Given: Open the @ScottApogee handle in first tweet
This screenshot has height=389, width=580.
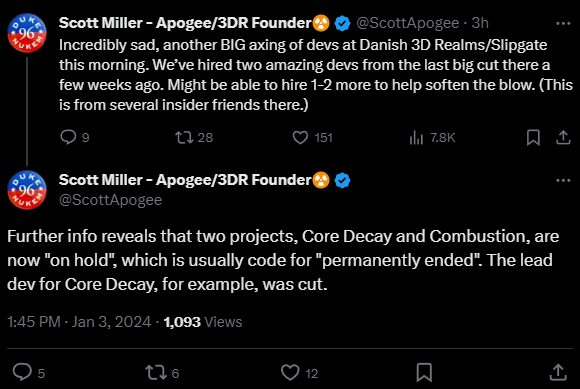Looking at the screenshot, I should point(407,23).
